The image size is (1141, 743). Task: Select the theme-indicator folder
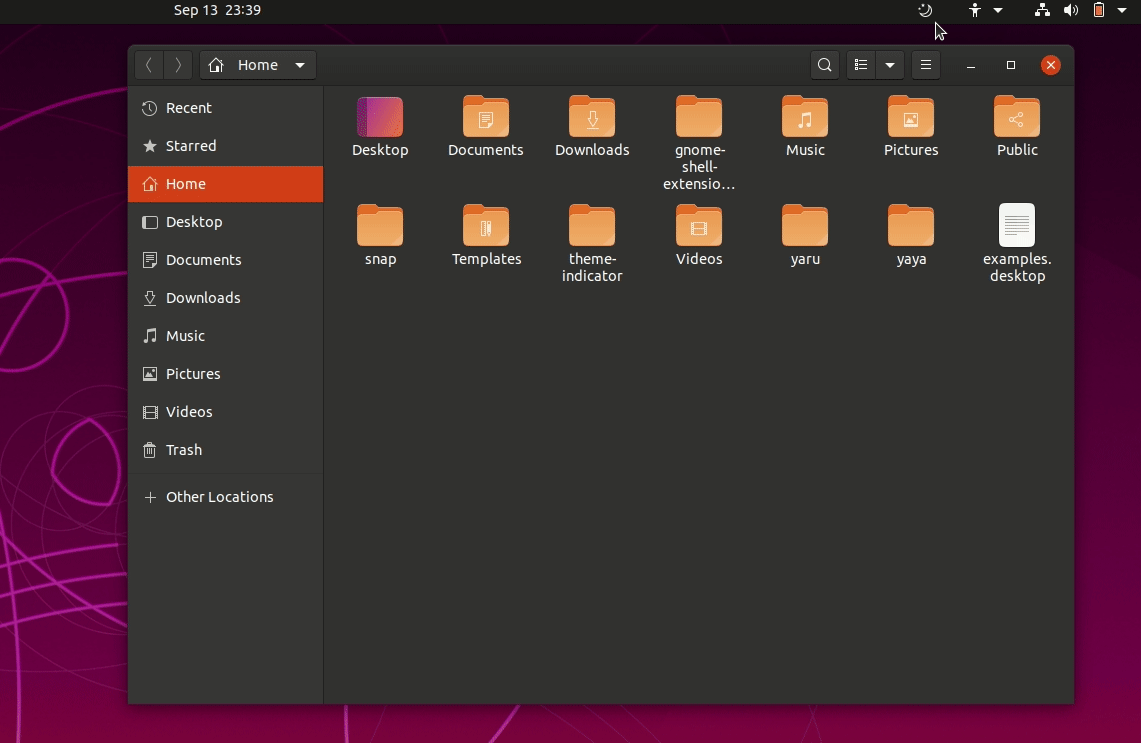click(592, 227)
